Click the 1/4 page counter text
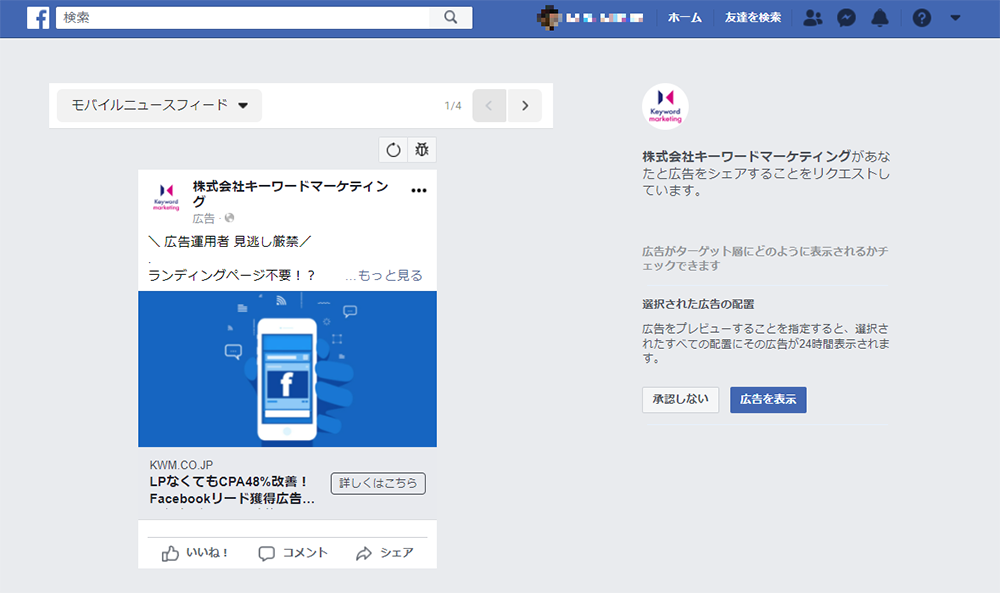Screen dimensions: 1000x593 453,106
